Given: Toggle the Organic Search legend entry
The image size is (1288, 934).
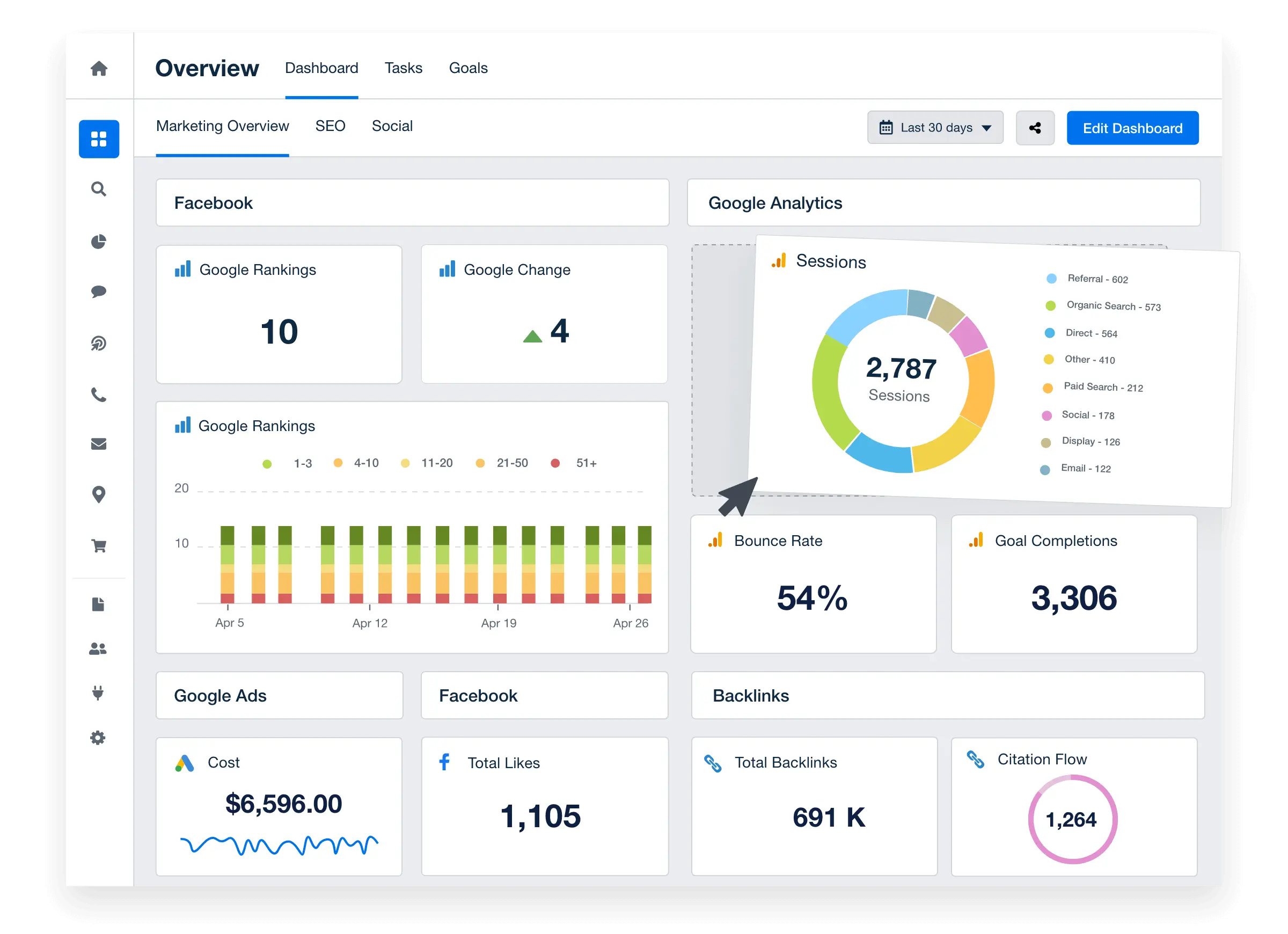Looking at the screenshot, I should point(1104,305).
